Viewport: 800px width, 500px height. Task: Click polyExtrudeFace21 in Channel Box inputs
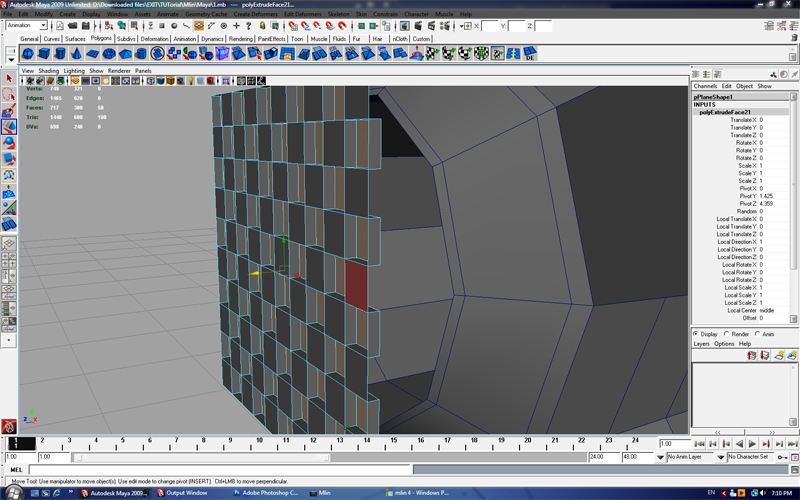coord(725,112)
